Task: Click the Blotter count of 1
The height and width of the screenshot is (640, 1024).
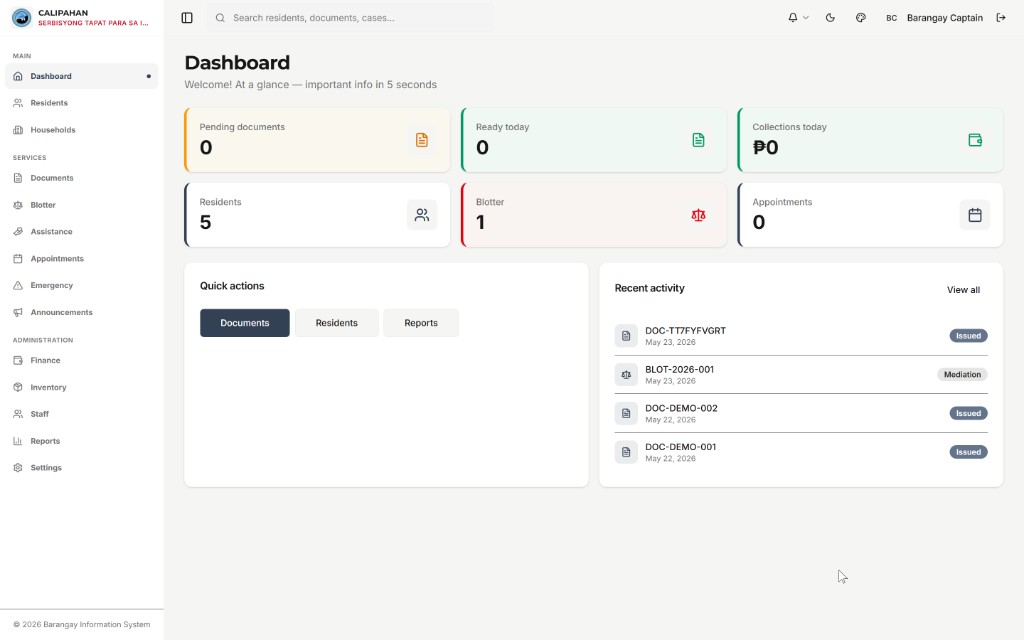Action: (x=481, y=223)
